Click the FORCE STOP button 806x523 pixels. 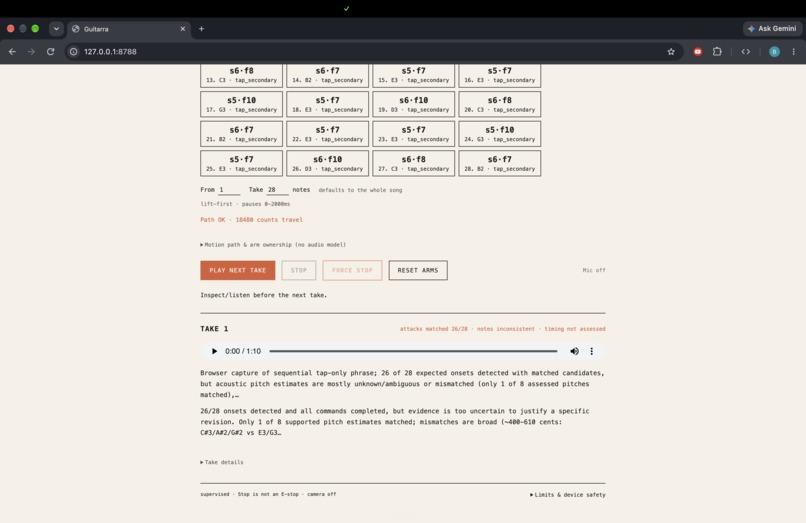tap(352, 270)
